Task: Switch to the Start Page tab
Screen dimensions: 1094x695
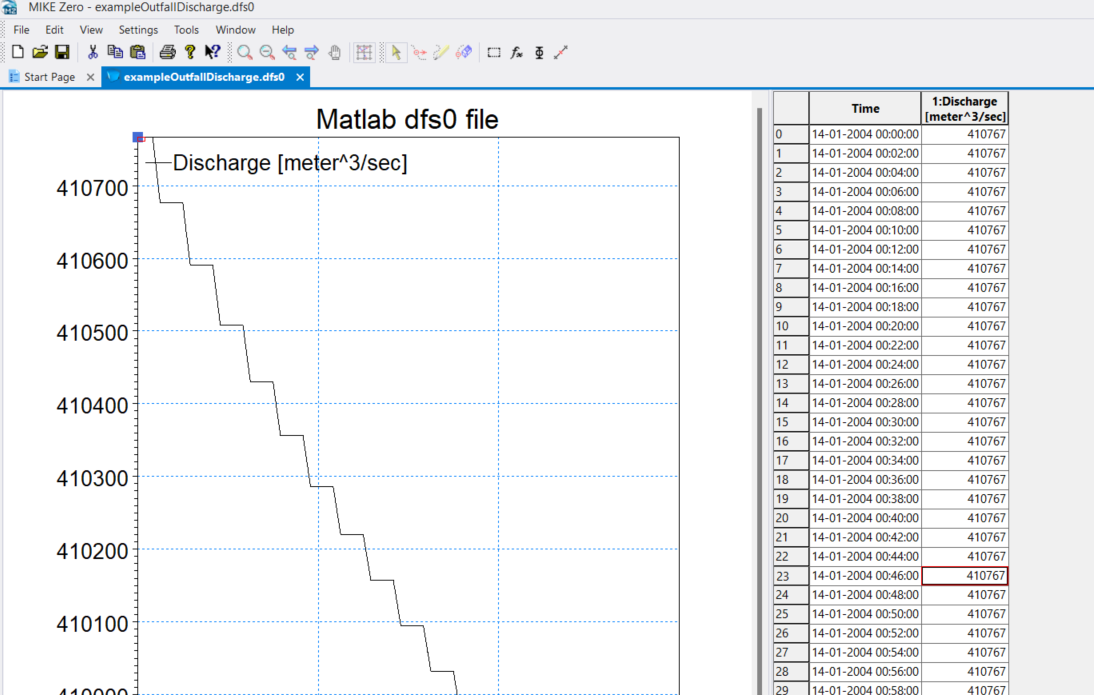Action: click(x=48, y=77)
